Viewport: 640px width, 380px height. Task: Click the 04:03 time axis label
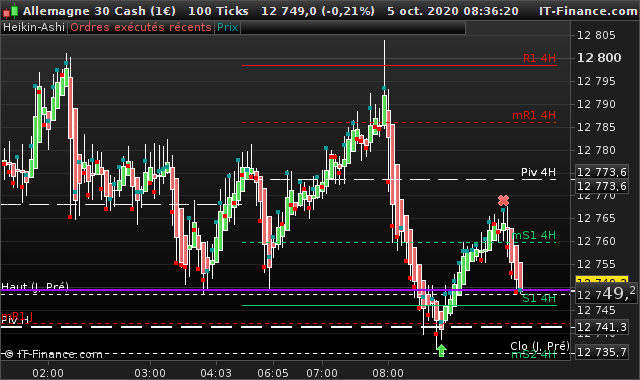[x=216, y=373]
